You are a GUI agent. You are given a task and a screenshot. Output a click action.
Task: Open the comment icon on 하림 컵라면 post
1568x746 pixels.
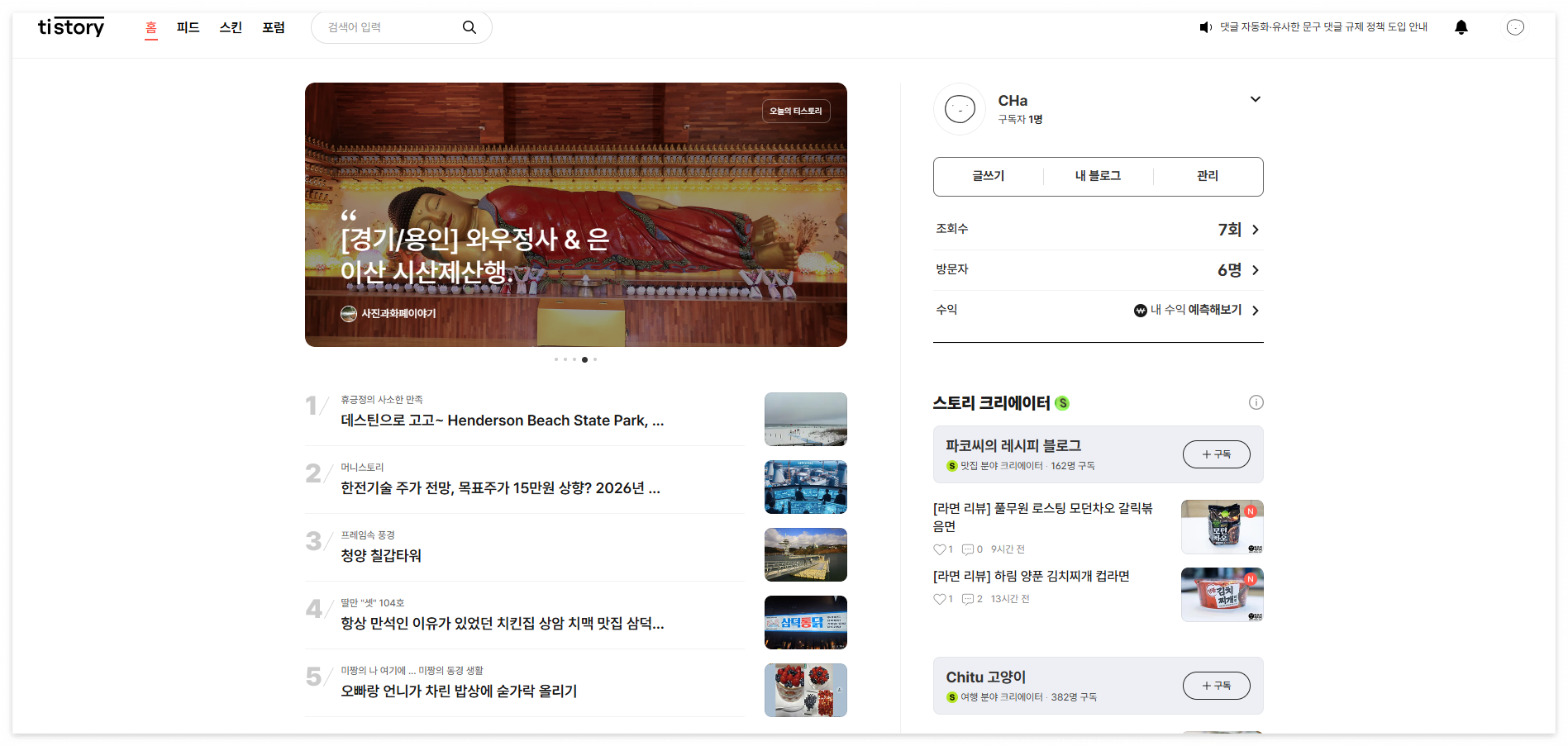pos(968,598)
